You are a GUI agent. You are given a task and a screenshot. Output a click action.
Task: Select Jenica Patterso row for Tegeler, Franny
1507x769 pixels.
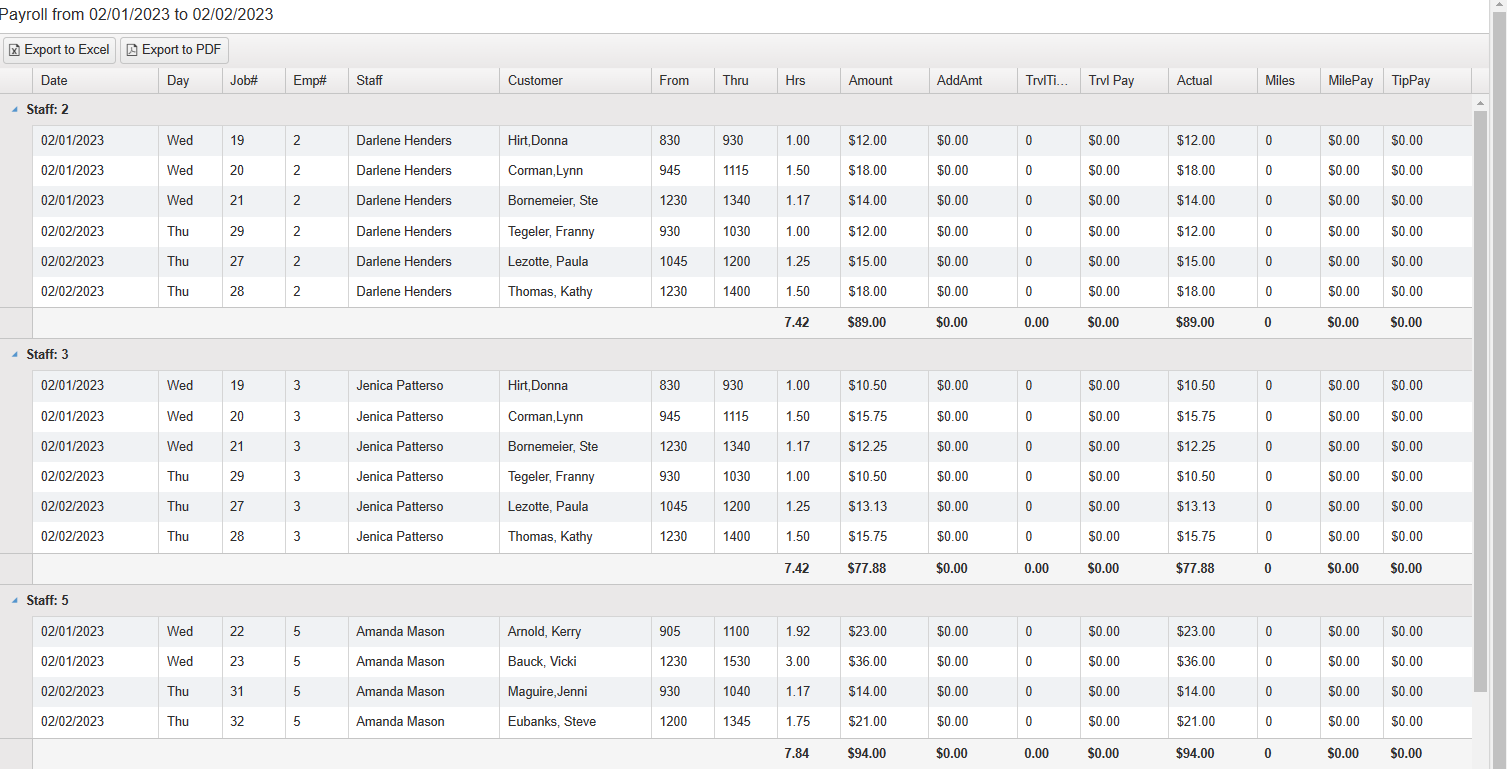(x=752, y=477)
